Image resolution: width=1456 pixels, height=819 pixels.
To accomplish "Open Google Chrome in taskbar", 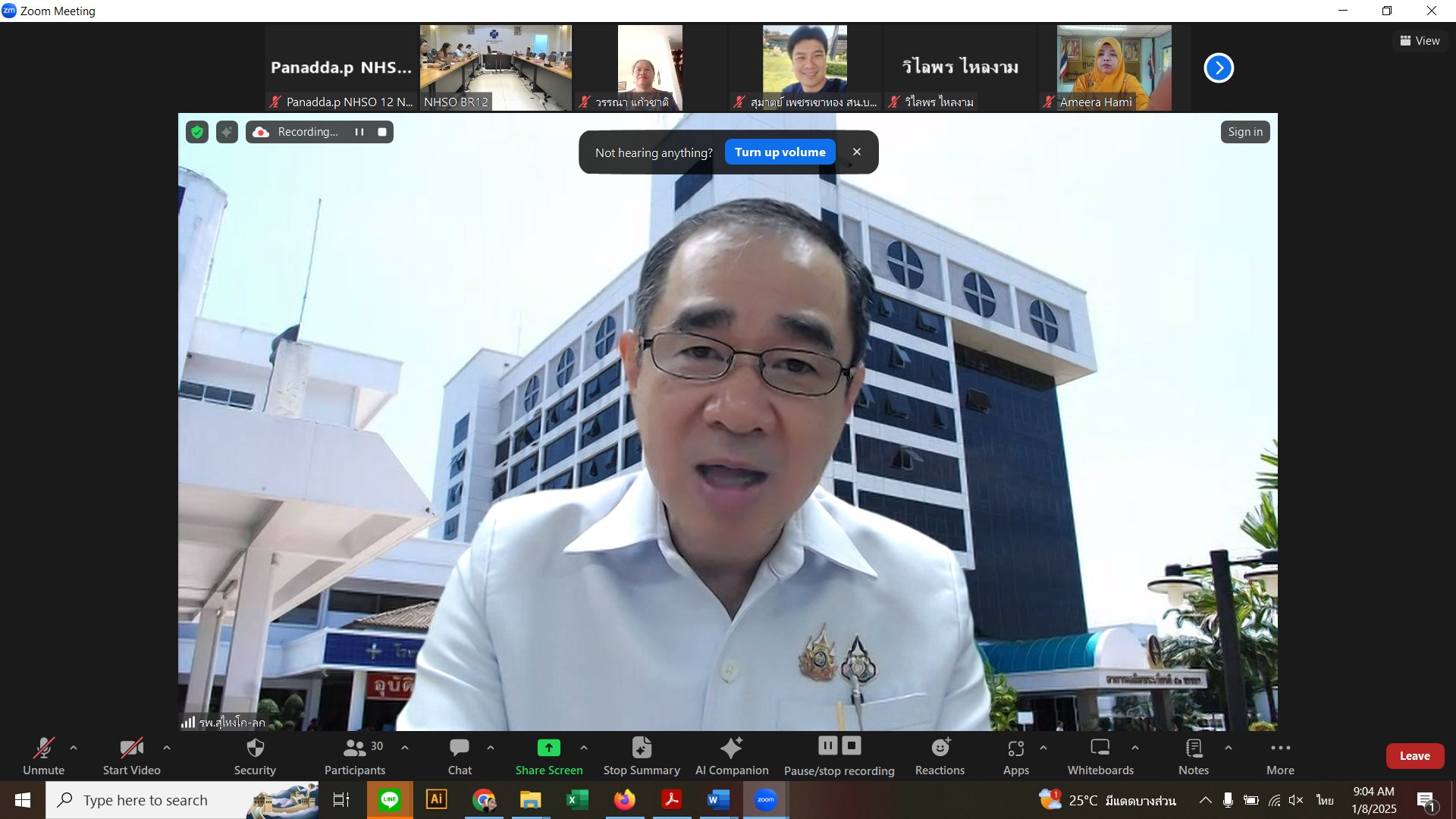I will pos(484,800).
